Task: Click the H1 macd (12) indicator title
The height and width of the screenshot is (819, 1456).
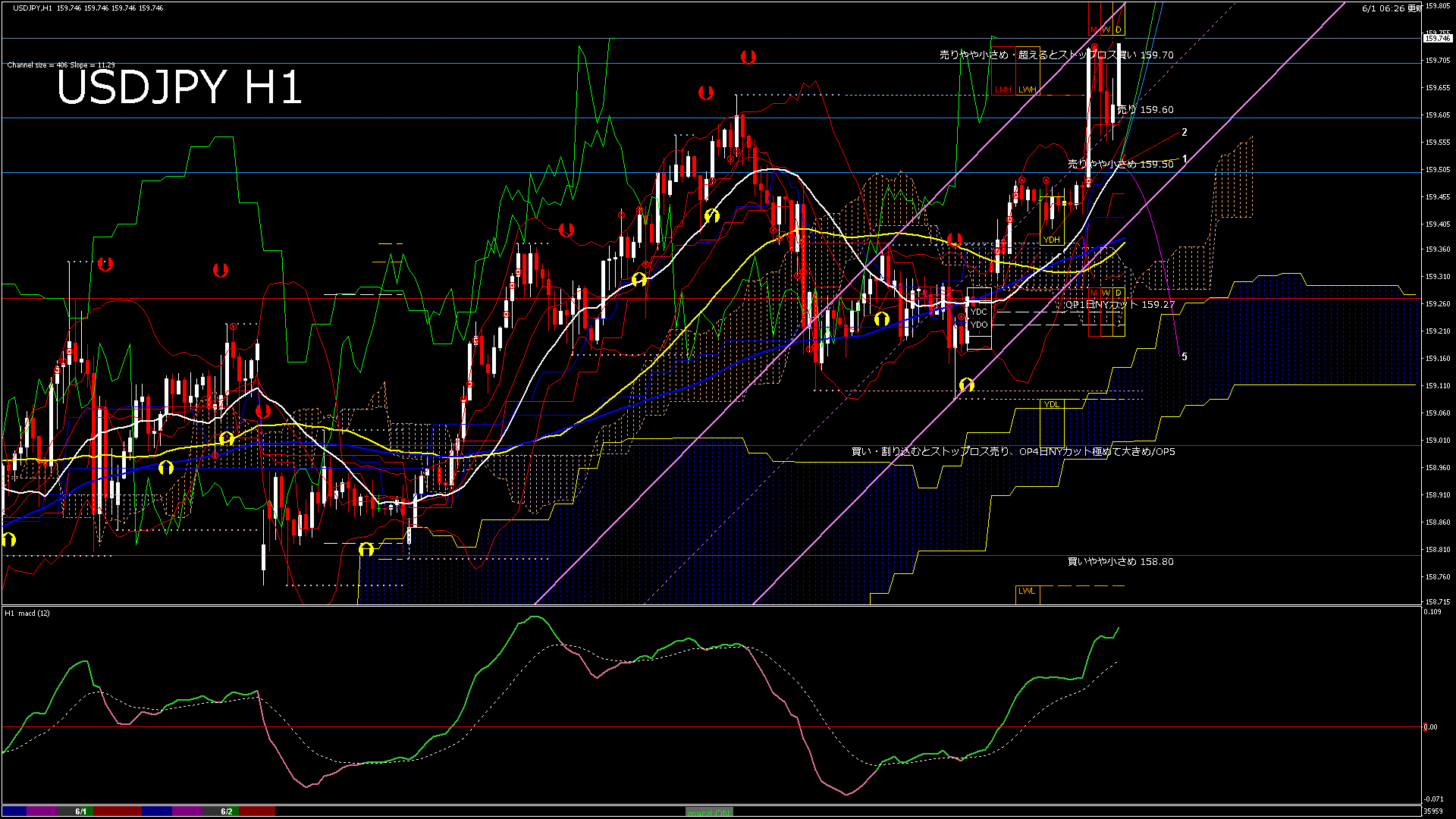Action: pyautogui.click(x=27, y=613)
